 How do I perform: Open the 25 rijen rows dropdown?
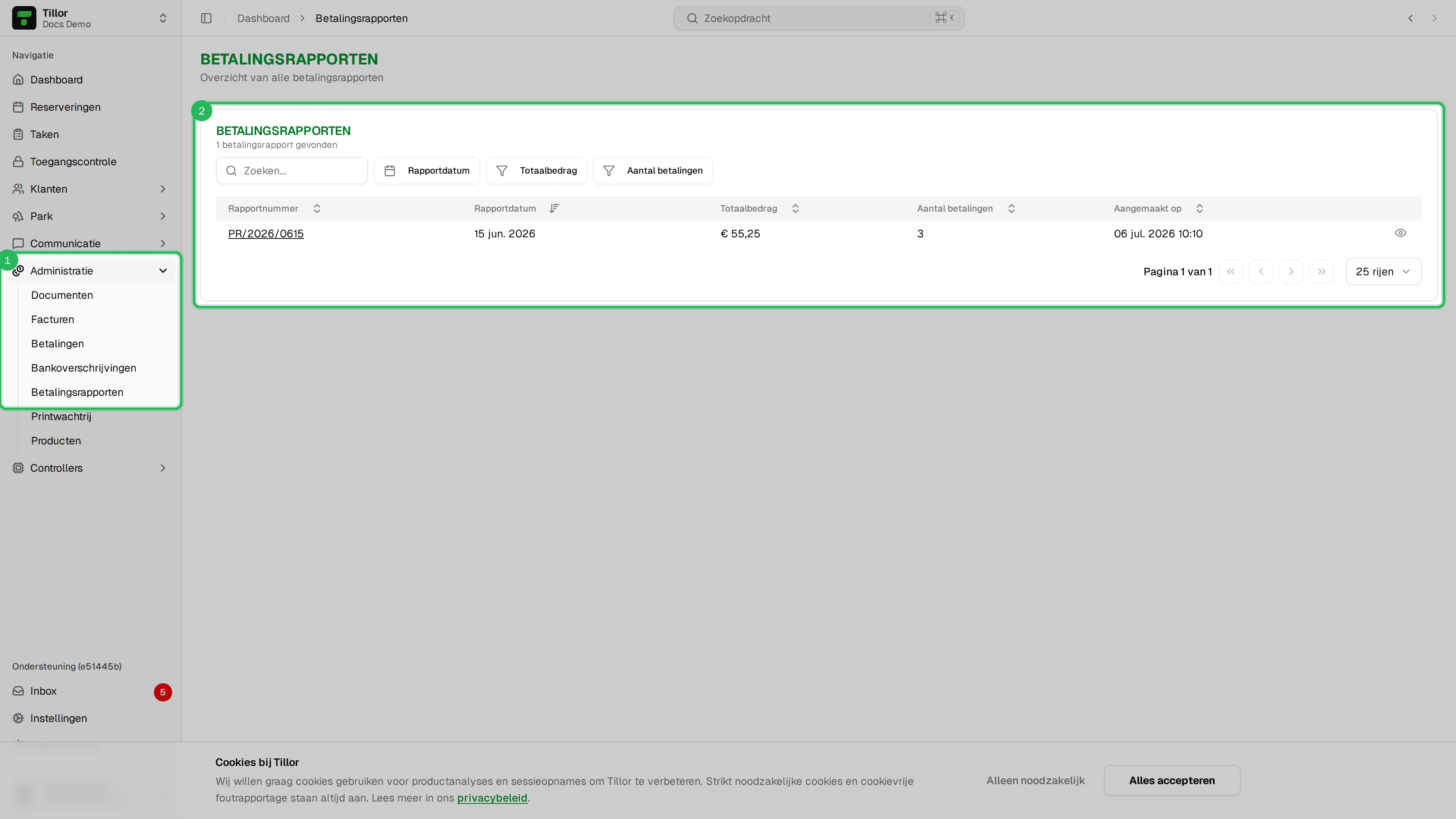1384,272
